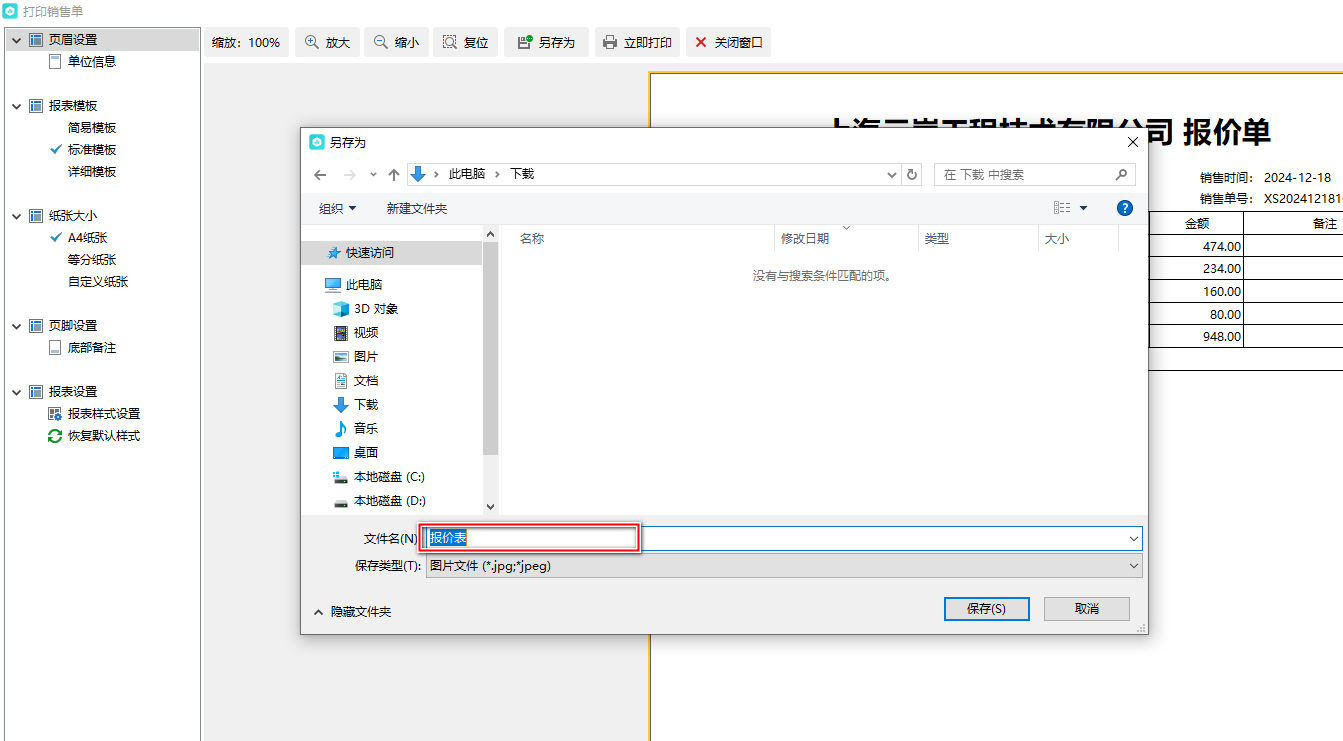Click the red X close window (关闭窗口) icon
1343x741 pixels.
[x=701, y=43]
